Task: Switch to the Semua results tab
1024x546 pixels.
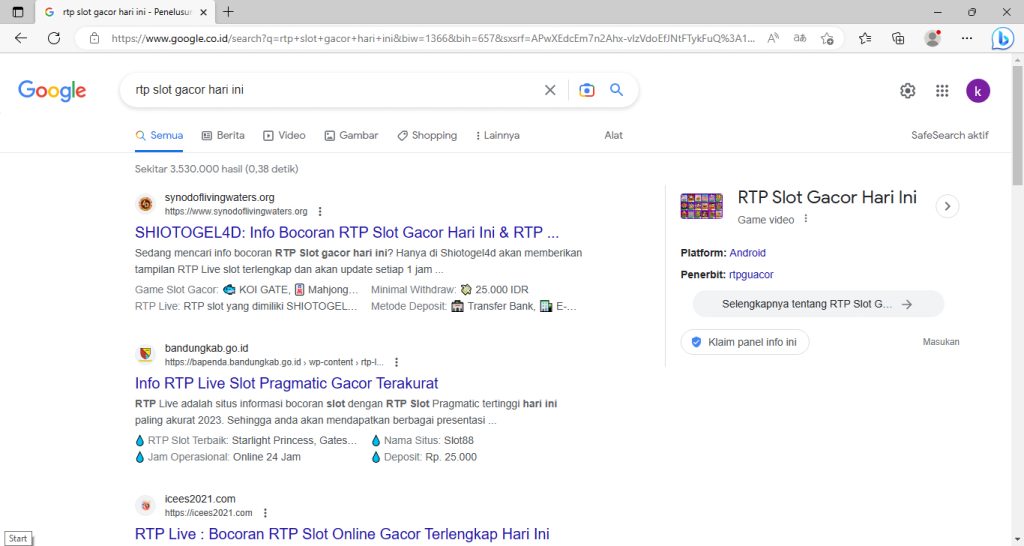Action: (159, 135)
